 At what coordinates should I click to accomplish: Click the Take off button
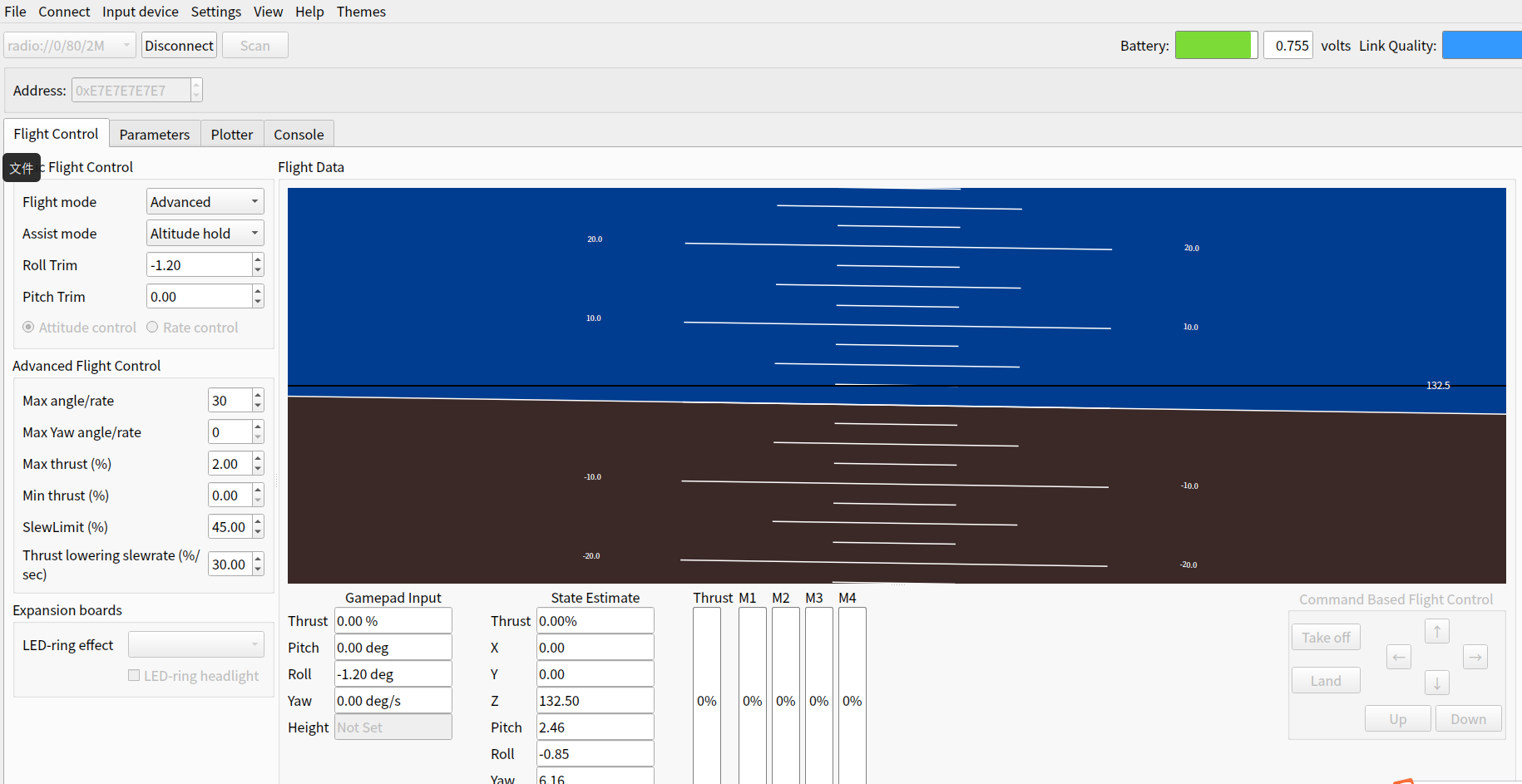tap(1326, 638)
